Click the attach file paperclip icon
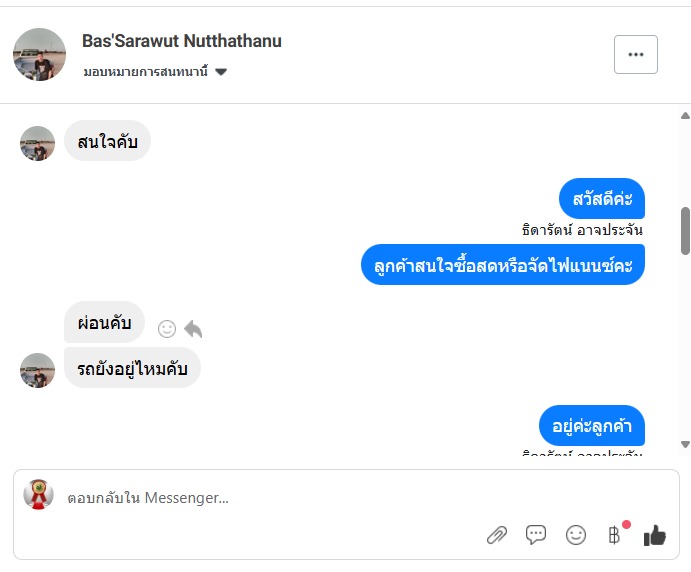 [x=497, y=535]
